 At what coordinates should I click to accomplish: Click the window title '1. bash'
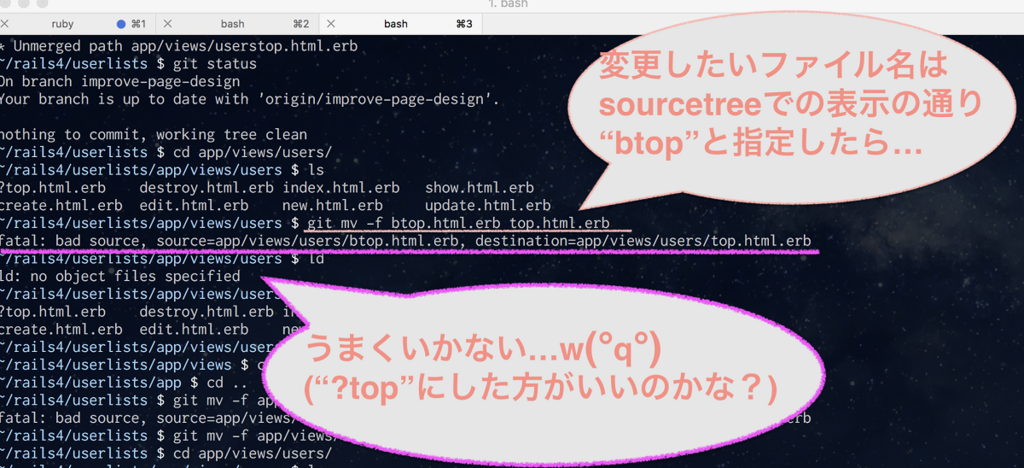[x=508, y=5]
